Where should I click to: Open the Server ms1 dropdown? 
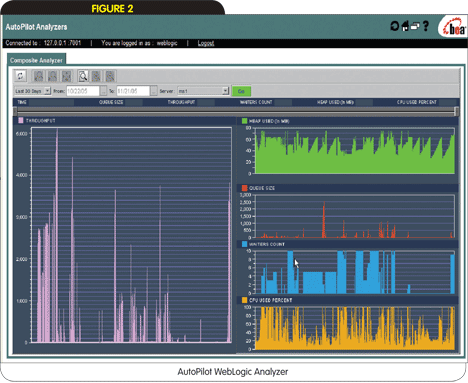pyautogui.click(x=203, y=91)
